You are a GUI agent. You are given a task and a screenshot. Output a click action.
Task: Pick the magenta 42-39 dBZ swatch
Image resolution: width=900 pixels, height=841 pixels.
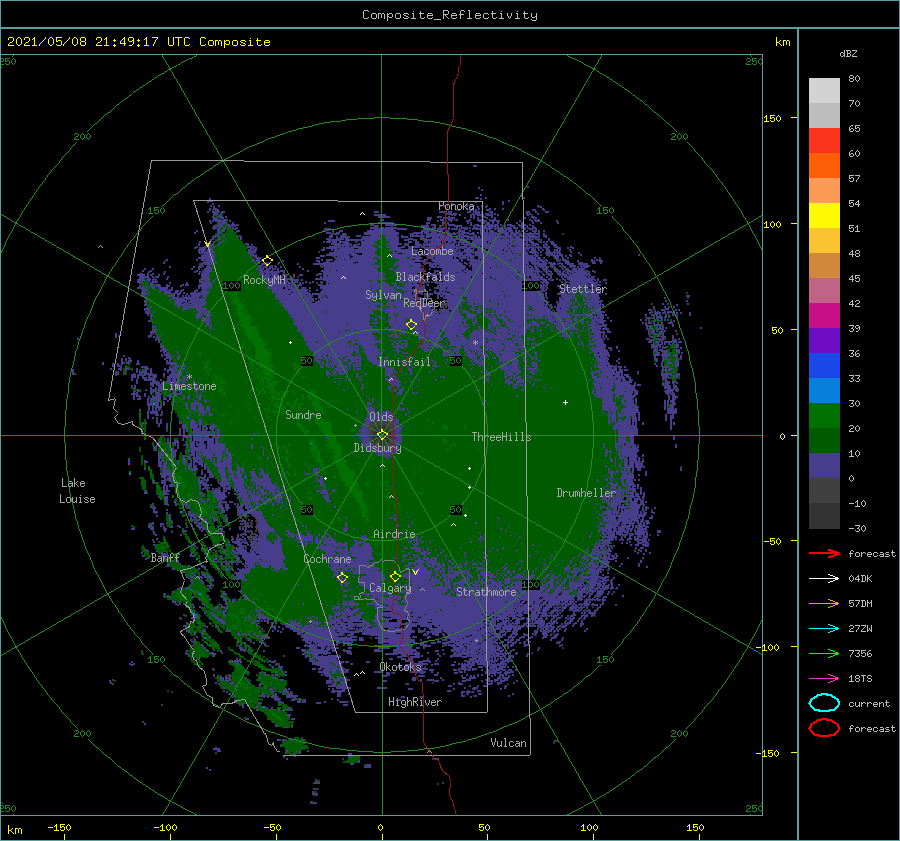click(824, 316)
